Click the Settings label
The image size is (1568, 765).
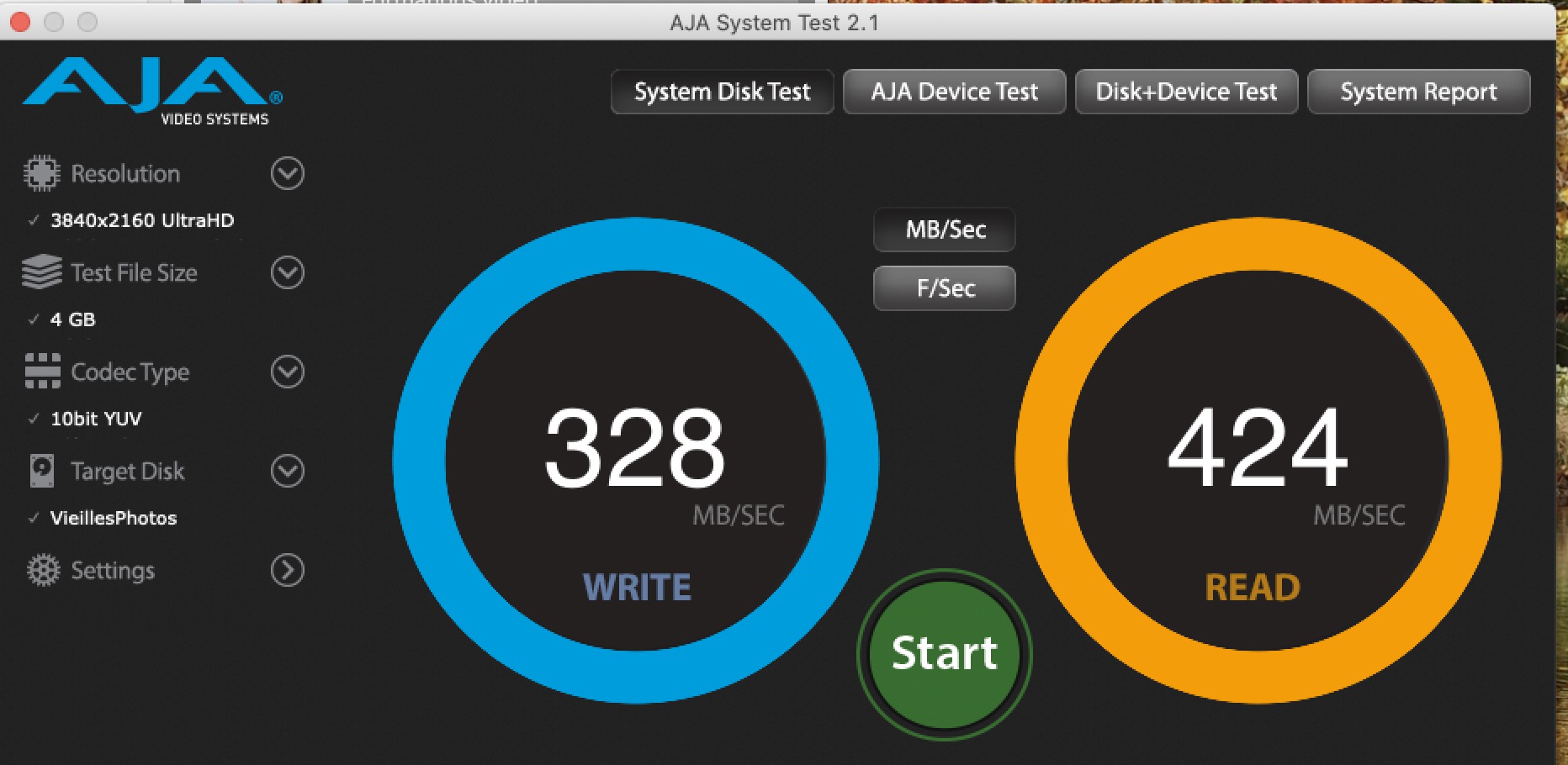click(113, 571)
